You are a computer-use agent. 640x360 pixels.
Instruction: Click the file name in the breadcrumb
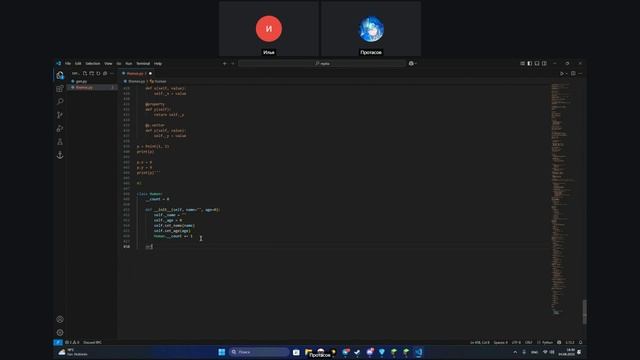136,81
